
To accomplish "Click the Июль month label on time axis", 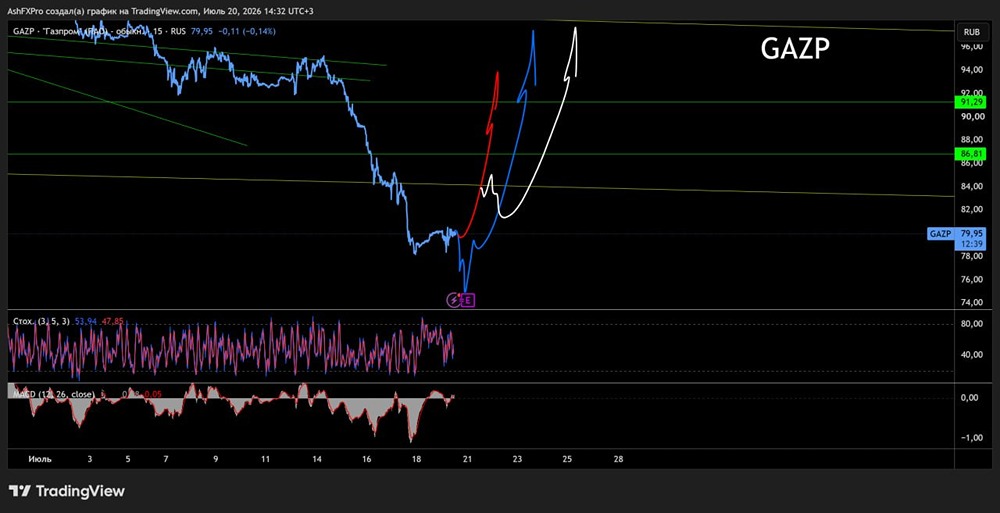I will (x=40, y=459).
